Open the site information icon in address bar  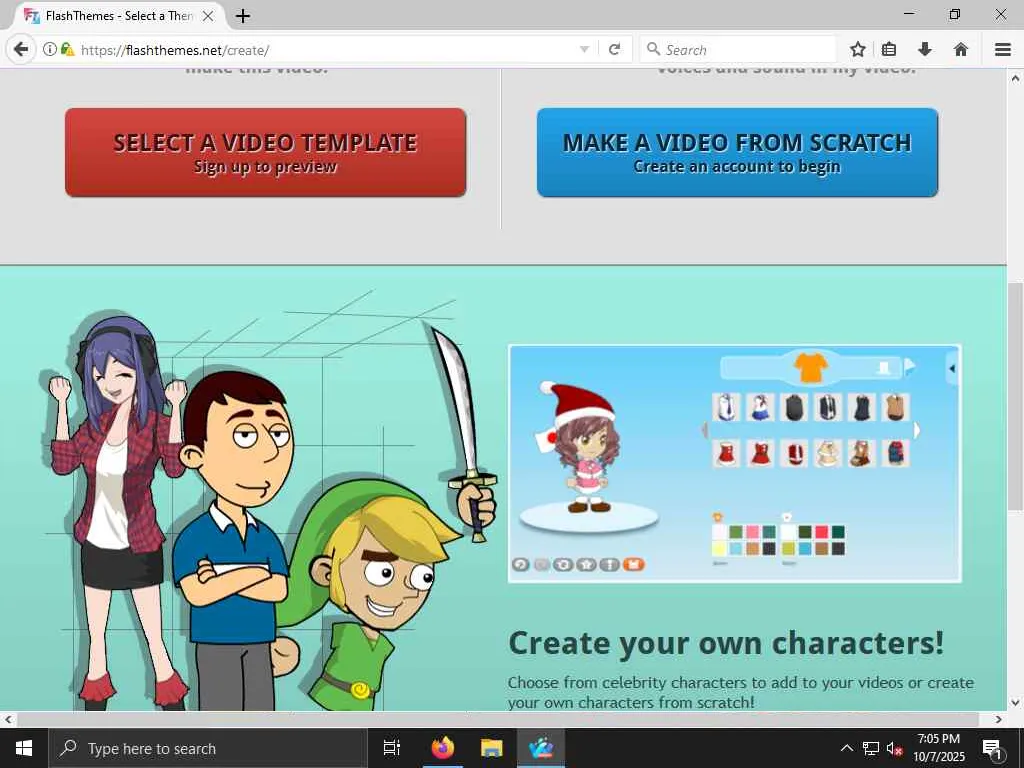pos(50,49)
